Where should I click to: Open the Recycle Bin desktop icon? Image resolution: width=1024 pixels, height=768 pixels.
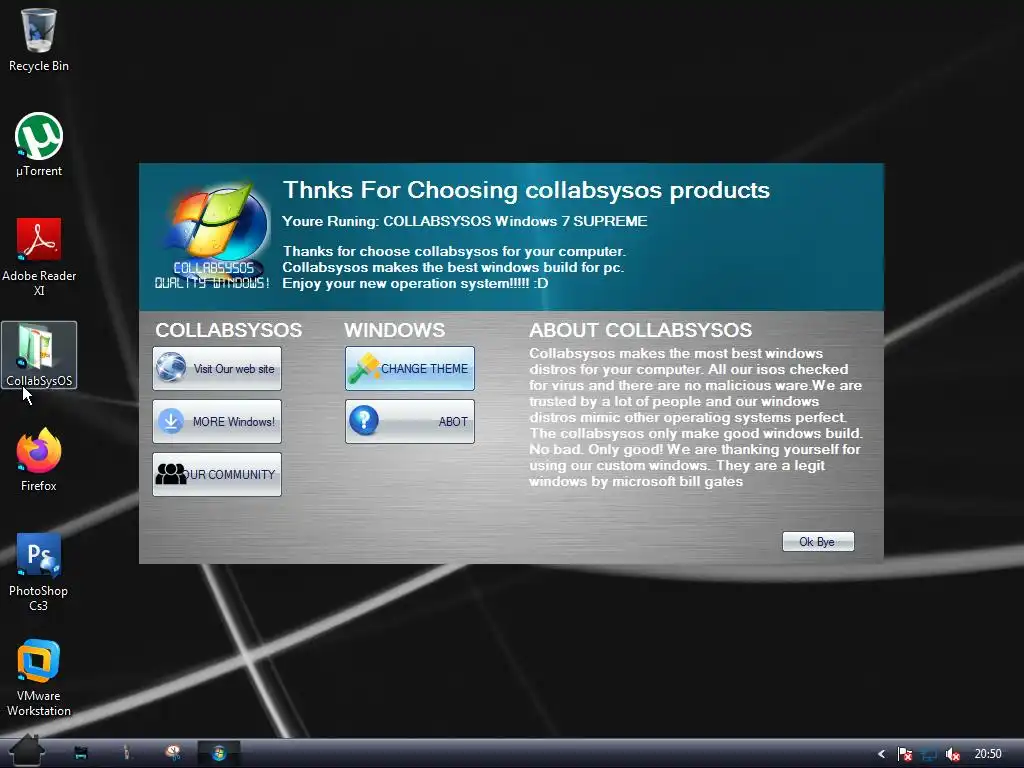(x=39, y=39)
